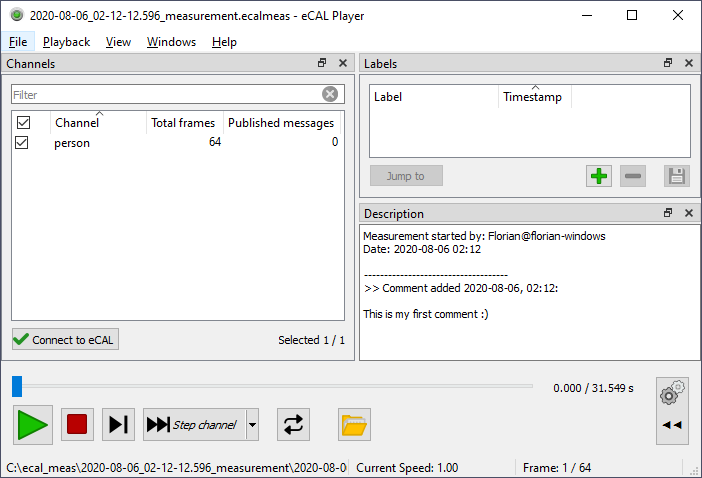Open the Help menu

point(224,42)
